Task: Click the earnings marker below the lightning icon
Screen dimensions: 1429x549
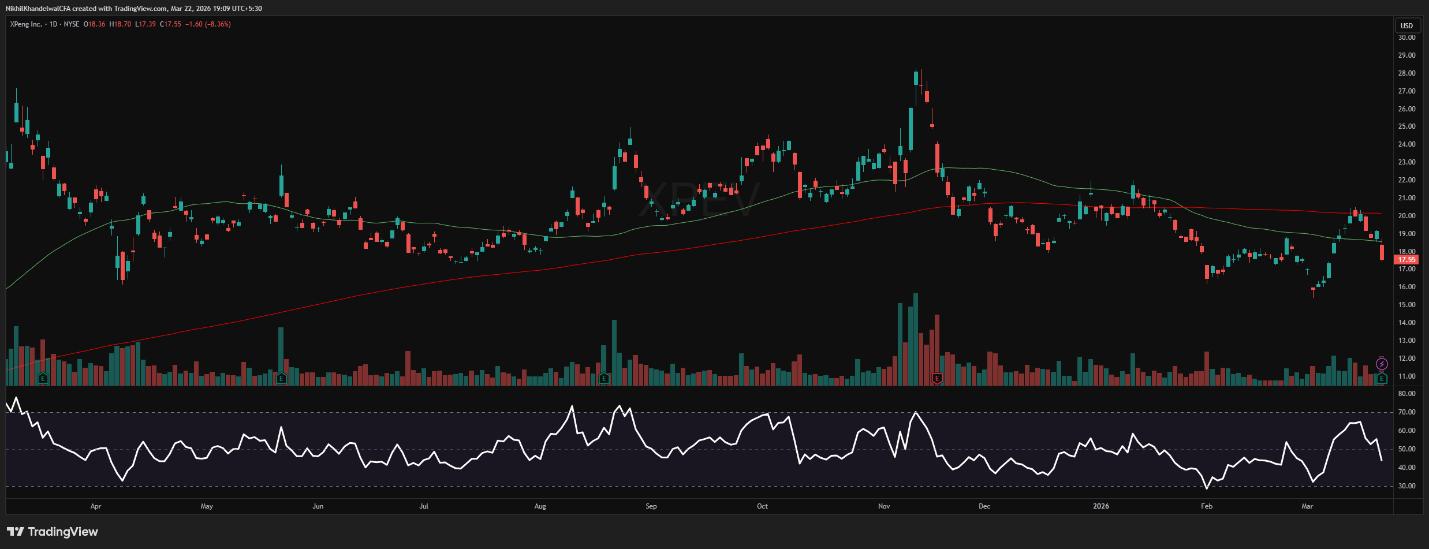Action: point(1381,379)
